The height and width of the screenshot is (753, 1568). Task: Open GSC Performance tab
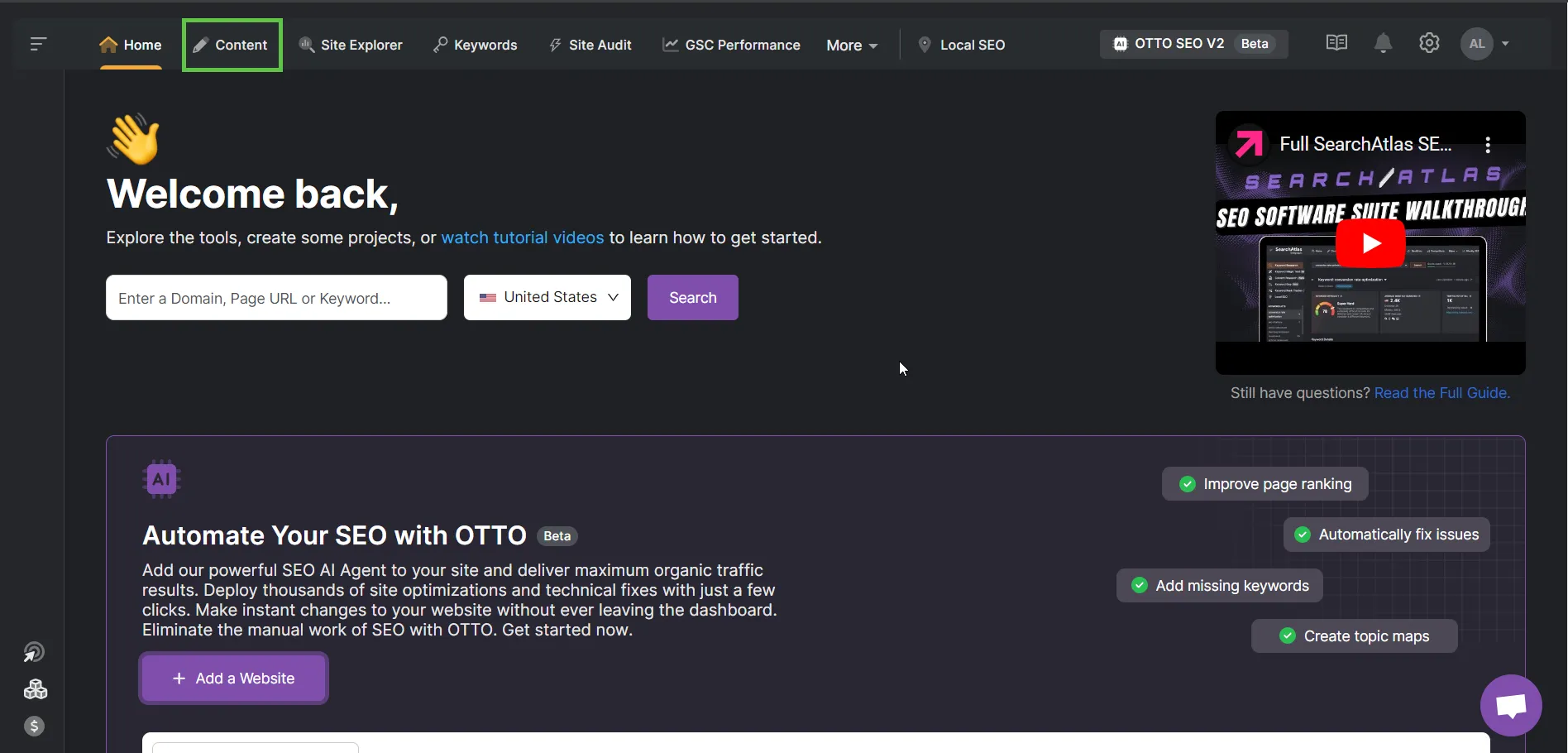tap(731, 45)
